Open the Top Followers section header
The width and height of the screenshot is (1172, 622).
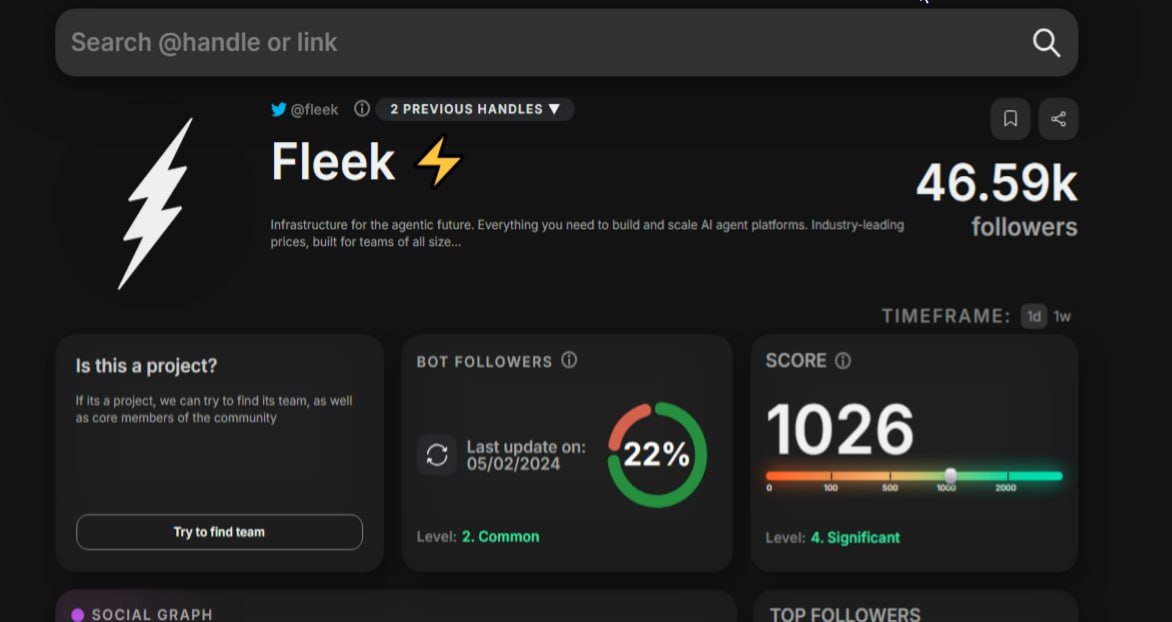845,615
